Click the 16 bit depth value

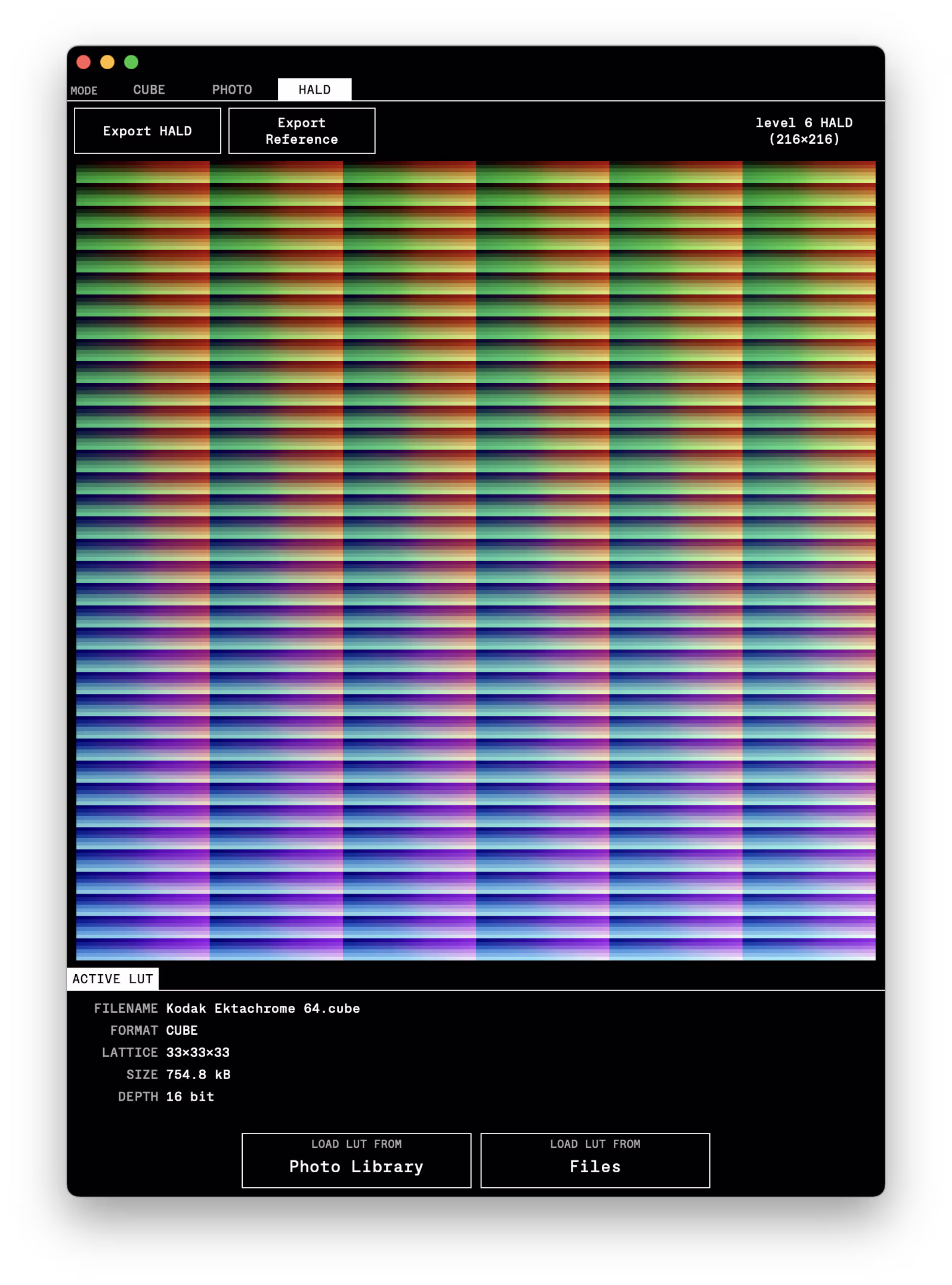tap(190, 1097)
